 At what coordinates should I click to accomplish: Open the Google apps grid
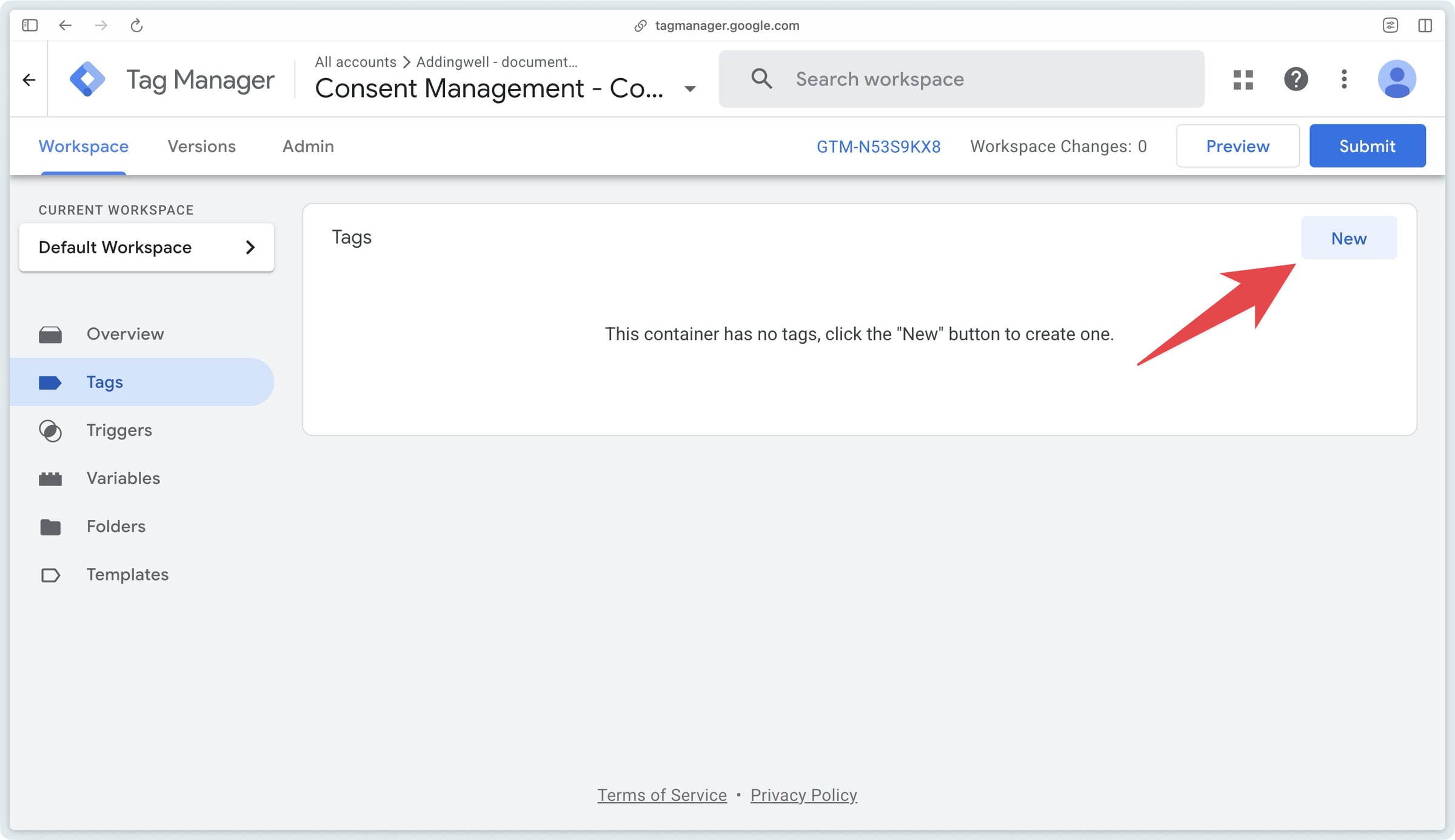(1243, 79)
